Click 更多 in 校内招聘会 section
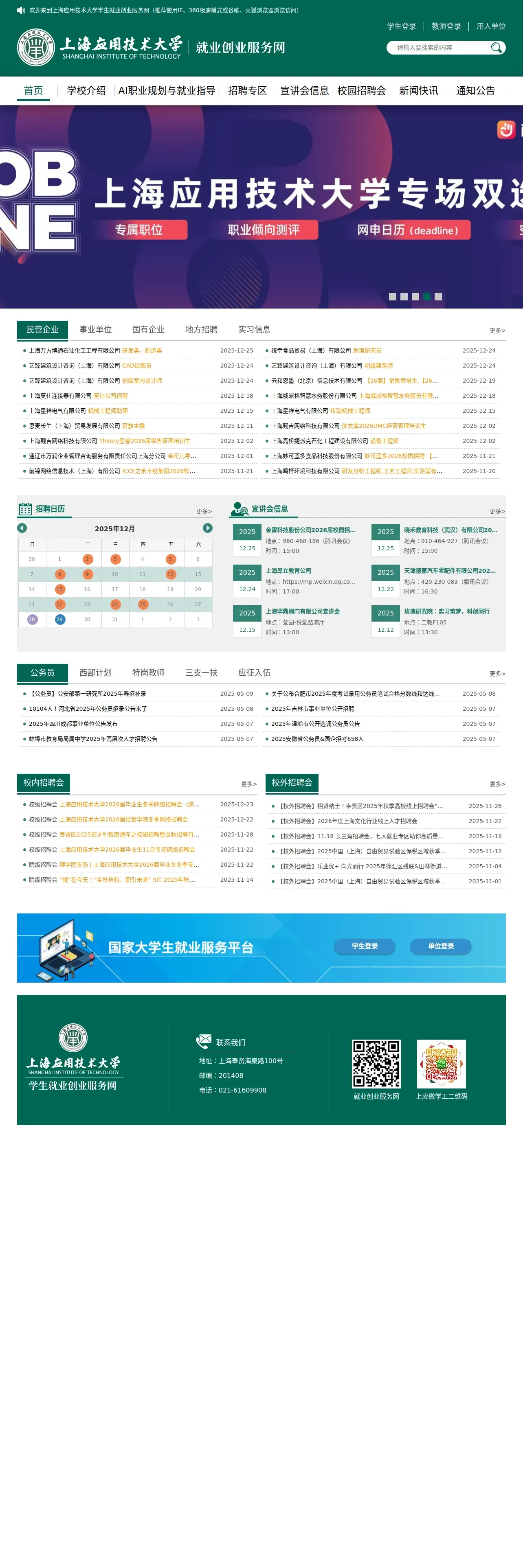This screenshot has height=1568, width=523. pos(249,784)
